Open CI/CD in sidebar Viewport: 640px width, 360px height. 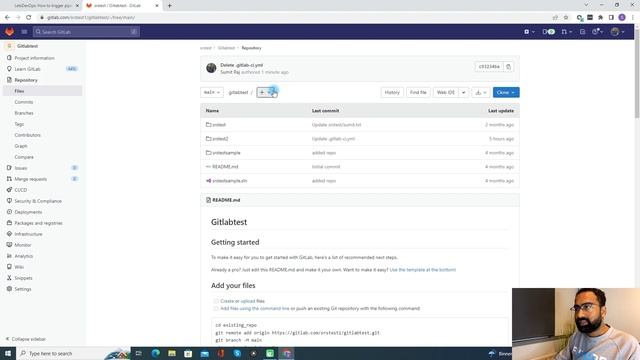coord(20,190)
